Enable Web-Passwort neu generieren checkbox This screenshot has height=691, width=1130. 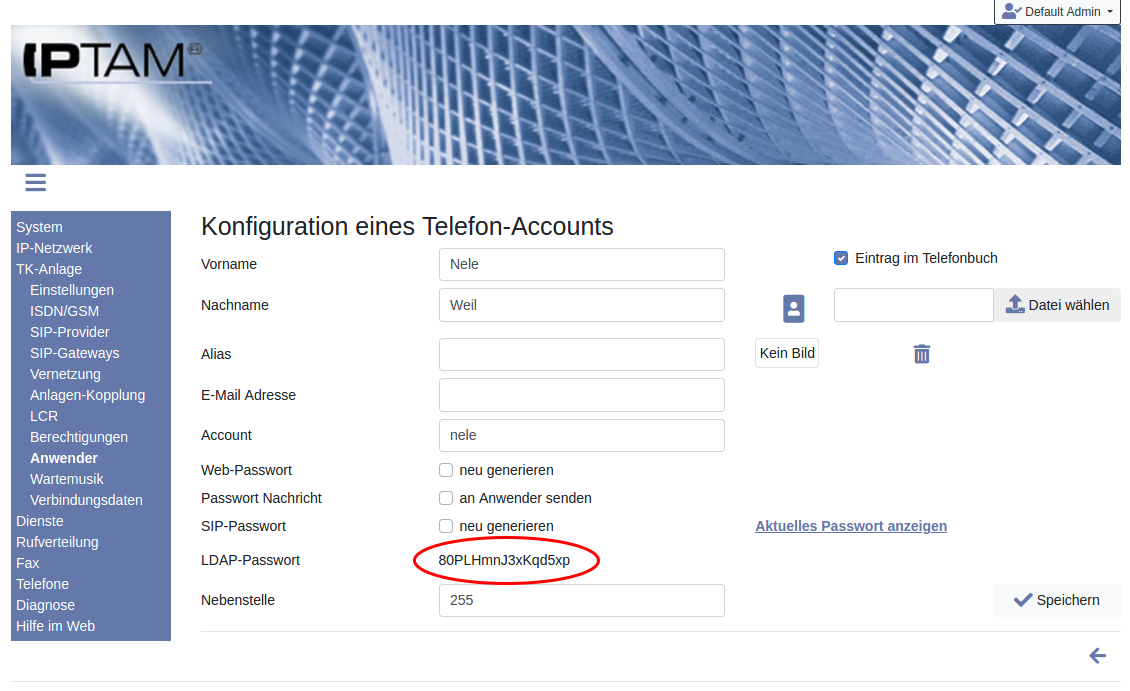pos(446,470)
